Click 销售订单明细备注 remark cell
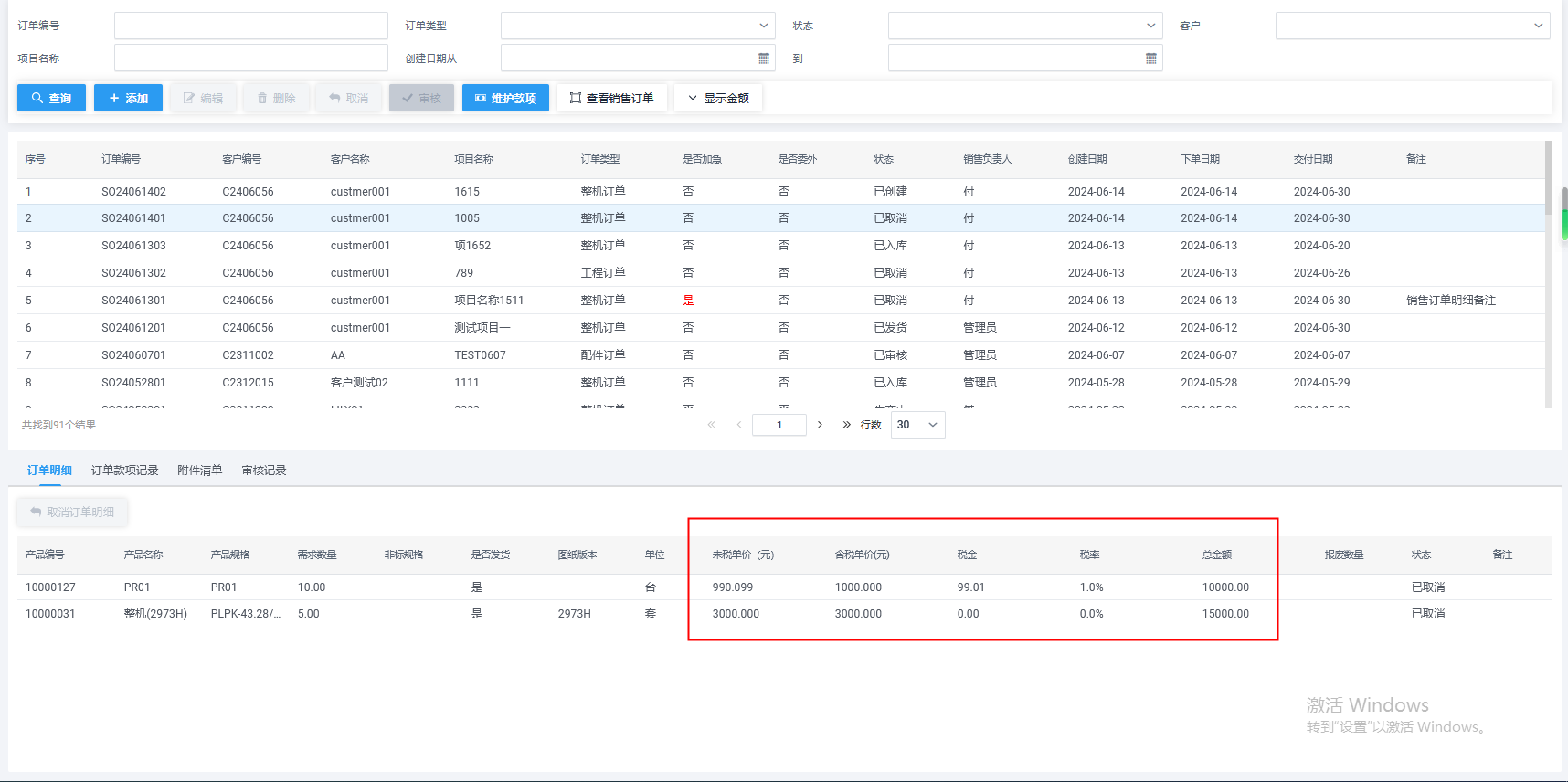This screenshot has width=1568, height=782. [1451, 301]
